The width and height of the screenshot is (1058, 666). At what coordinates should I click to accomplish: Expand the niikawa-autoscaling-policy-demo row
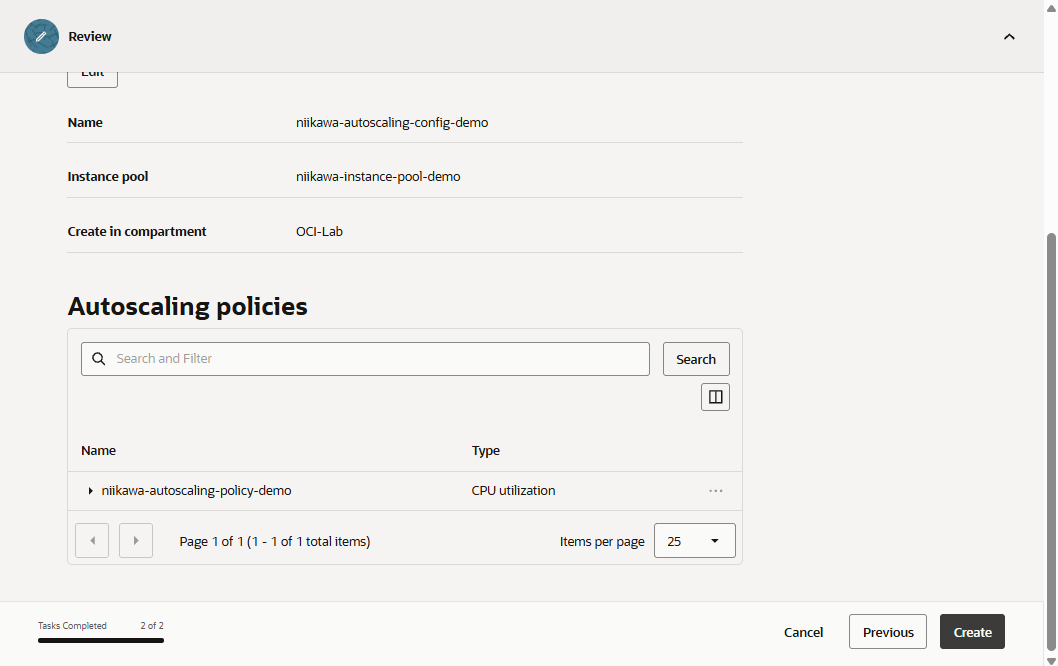tap(90, 491)
